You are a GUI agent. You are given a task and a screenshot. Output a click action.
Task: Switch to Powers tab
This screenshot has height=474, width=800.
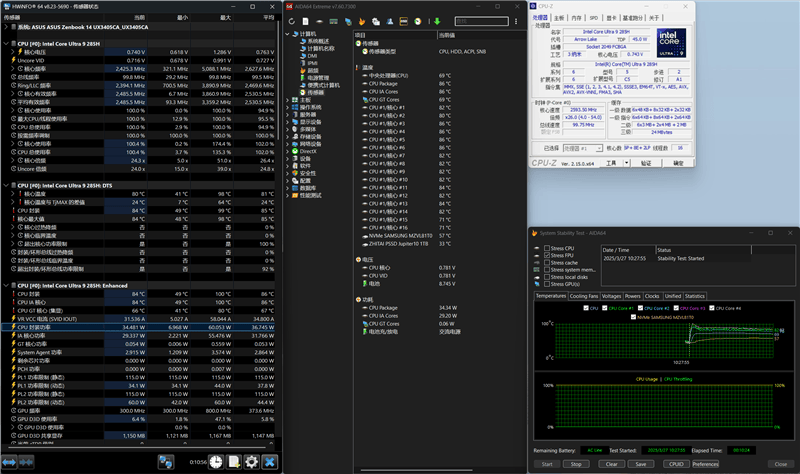(633, 296)
